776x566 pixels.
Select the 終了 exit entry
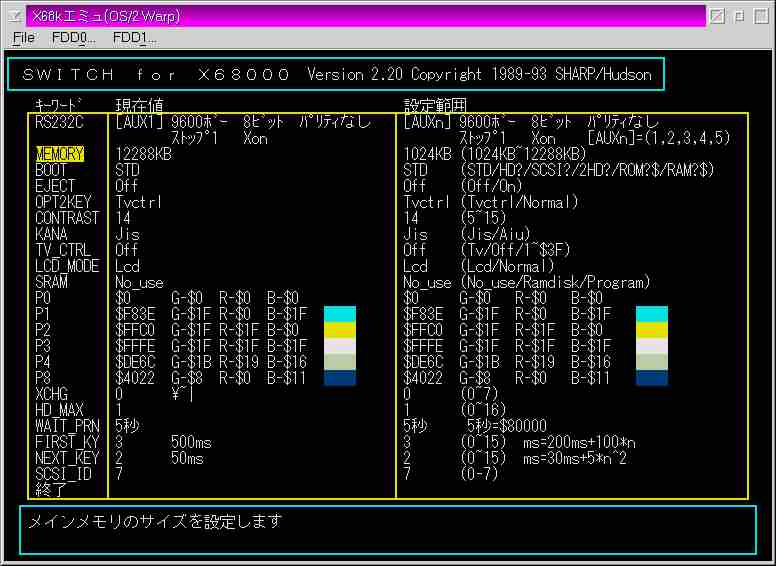point(51,490)
